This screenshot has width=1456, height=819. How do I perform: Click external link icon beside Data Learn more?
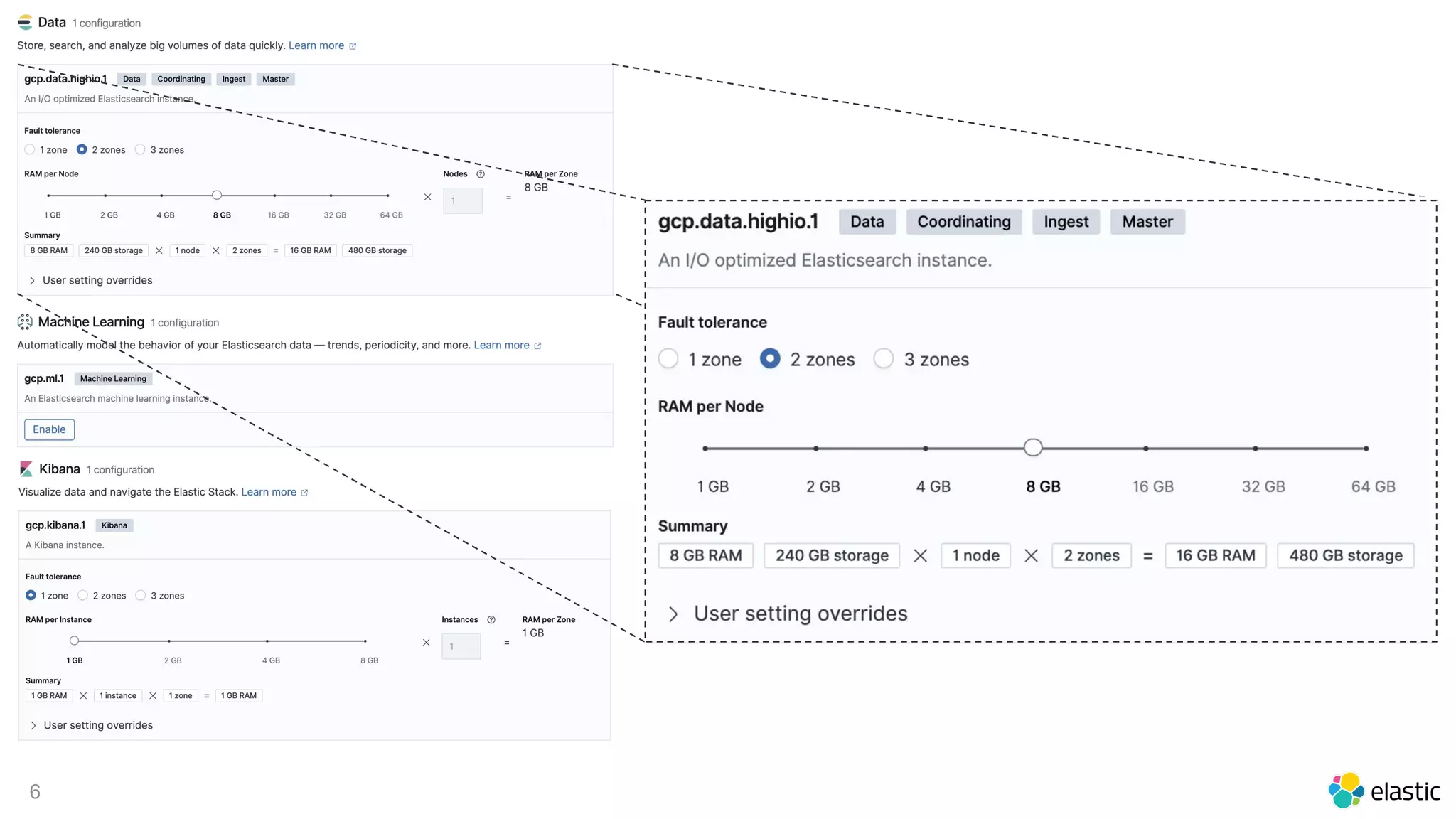click(353, 46)
